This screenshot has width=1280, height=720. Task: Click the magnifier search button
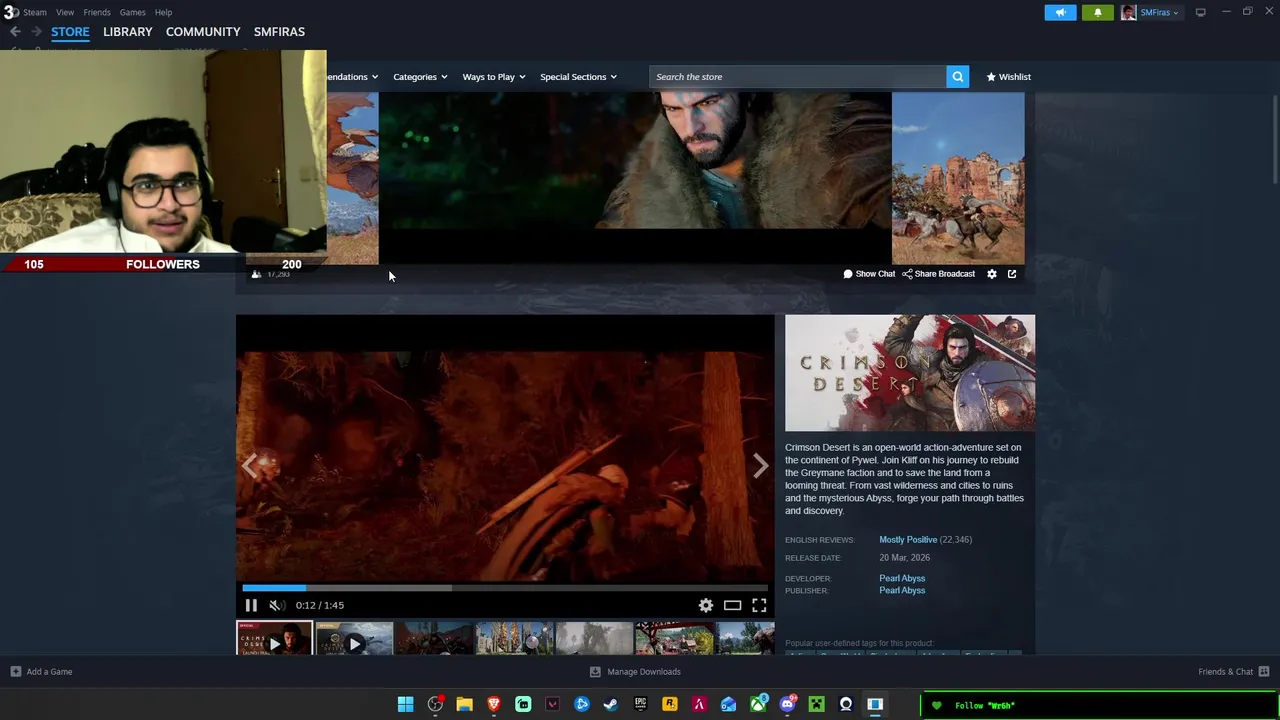[957, 77]
